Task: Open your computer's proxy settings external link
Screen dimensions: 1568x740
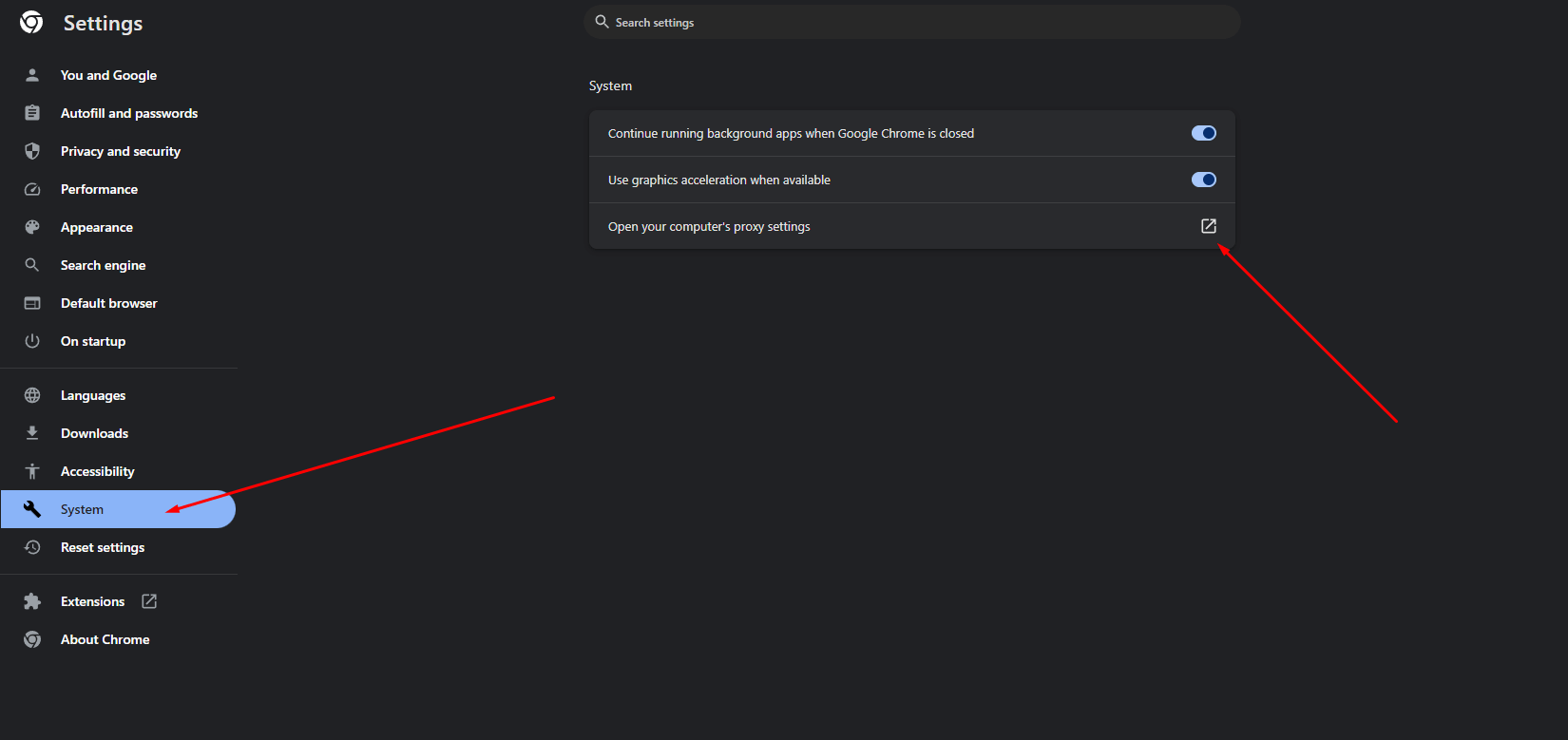Action: pos(1208,225)
